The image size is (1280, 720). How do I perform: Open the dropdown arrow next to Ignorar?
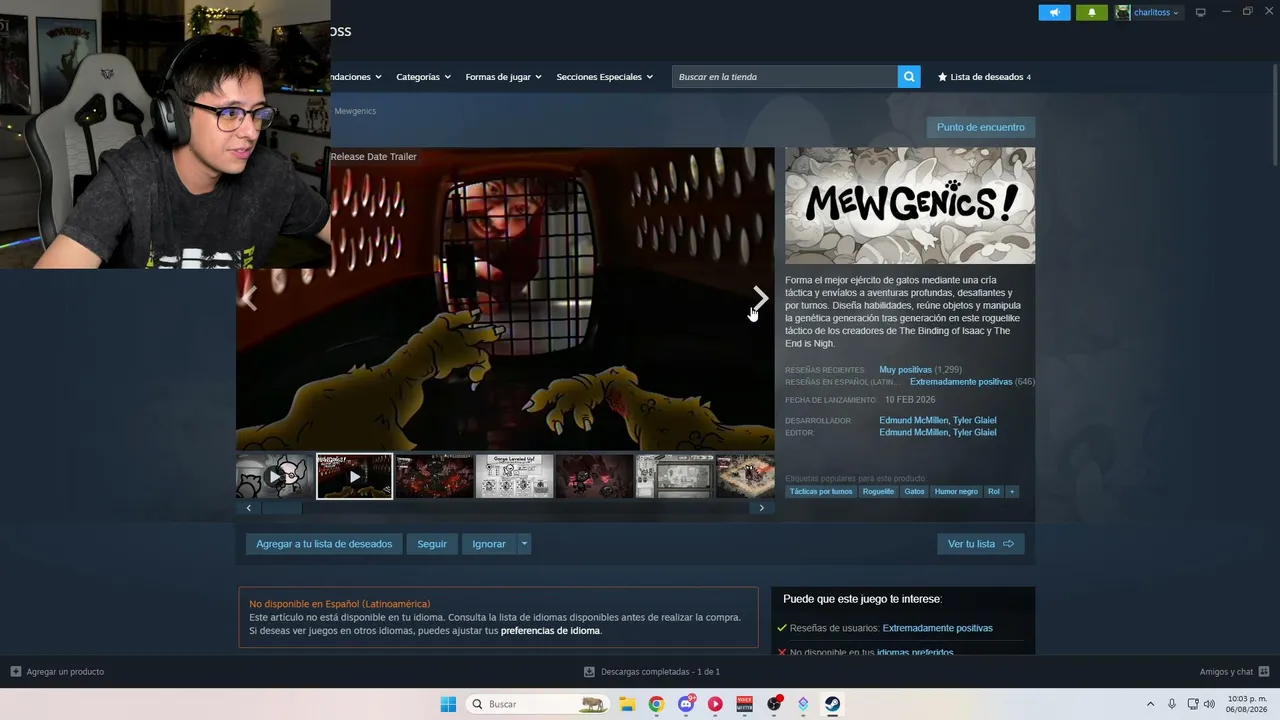tap(524, 544)
